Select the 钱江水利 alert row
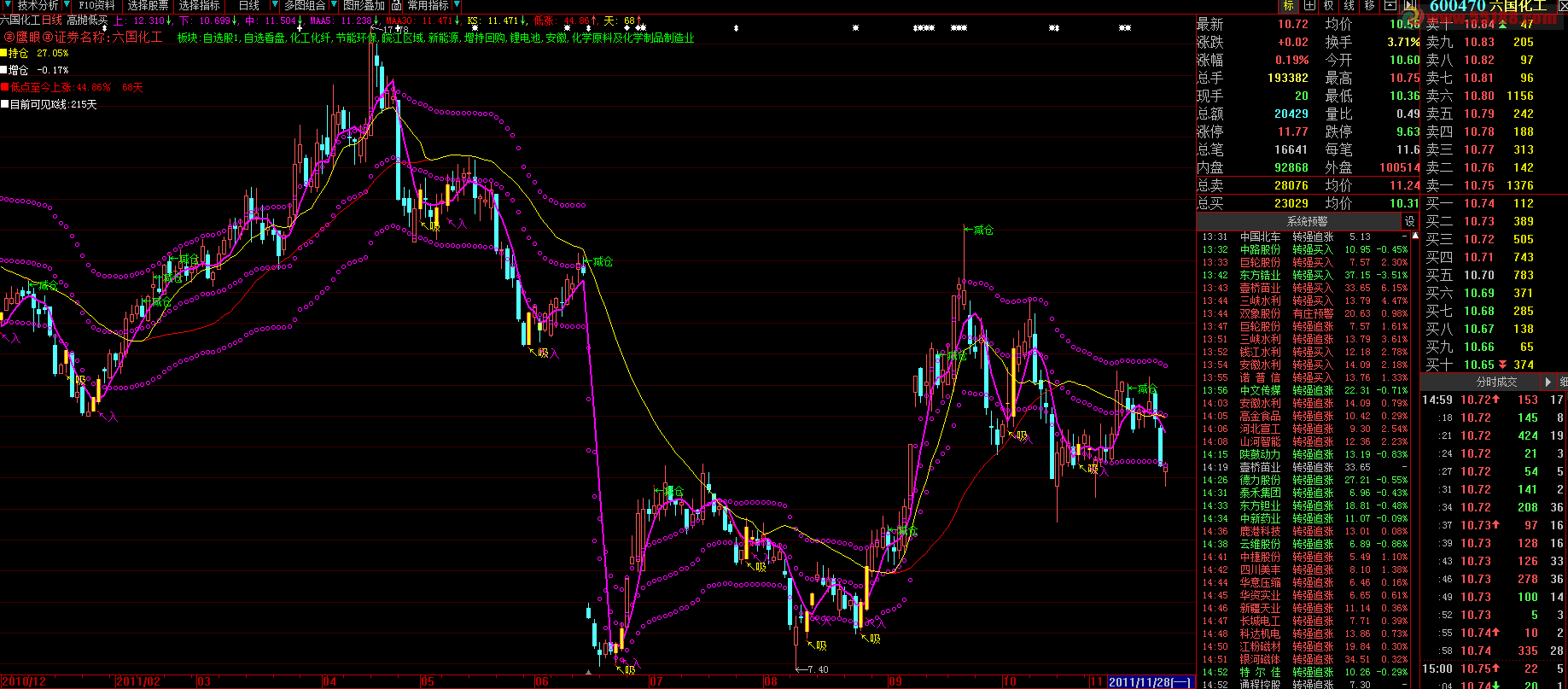 pos(1305,352)
